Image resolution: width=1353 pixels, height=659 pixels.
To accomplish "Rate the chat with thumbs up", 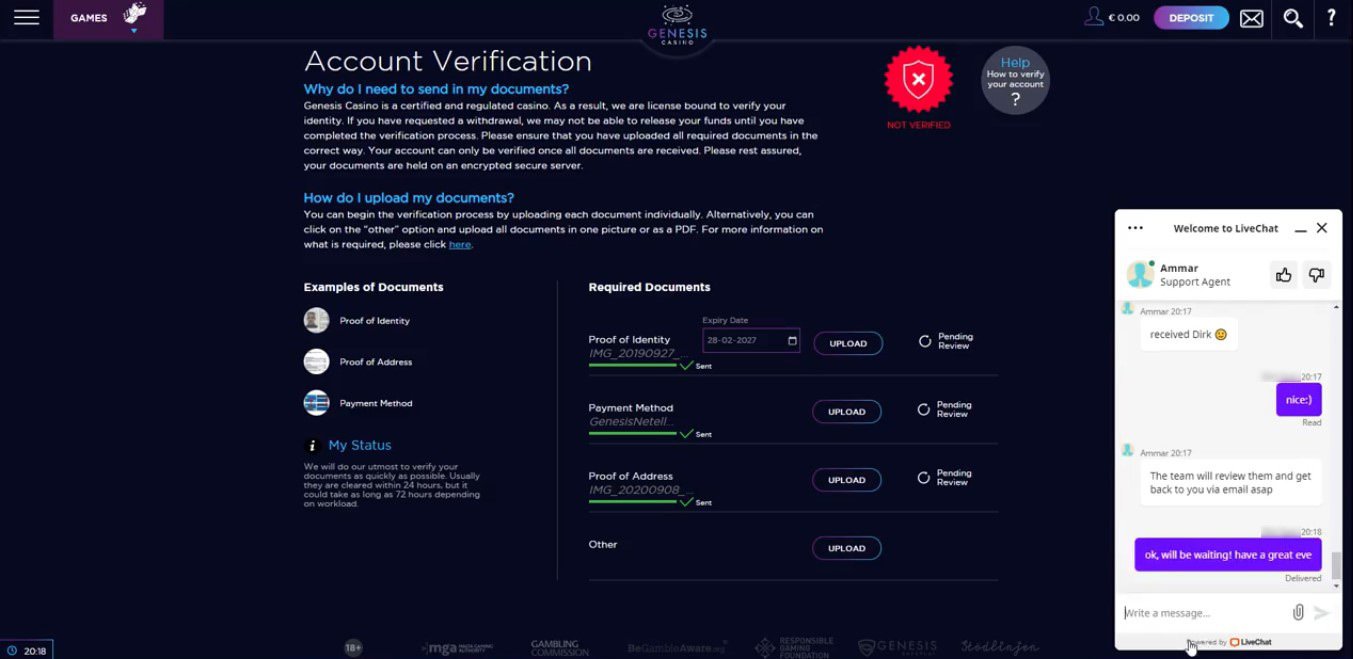I will pos(1284,275).
